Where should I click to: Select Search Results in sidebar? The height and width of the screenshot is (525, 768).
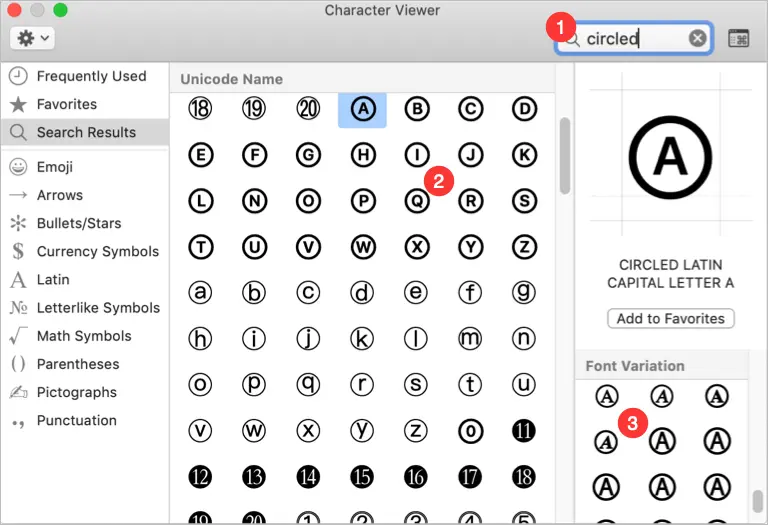point(85,132)
